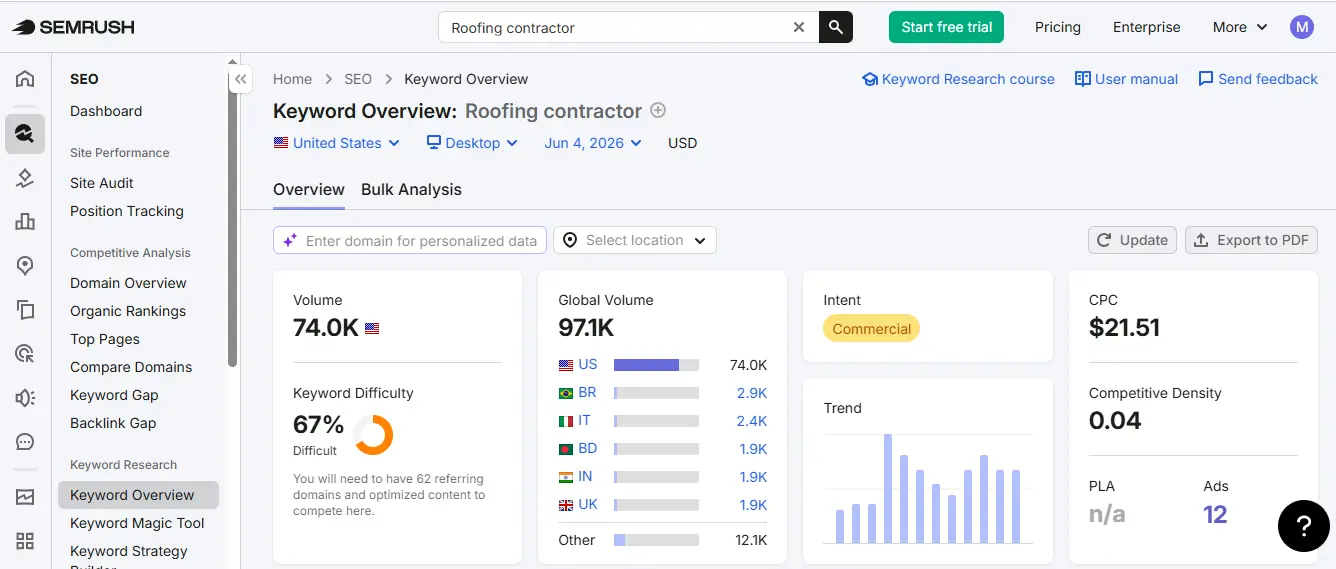
Task: Open Backlink Gap in sidebar
Action: tap(113, 423)
